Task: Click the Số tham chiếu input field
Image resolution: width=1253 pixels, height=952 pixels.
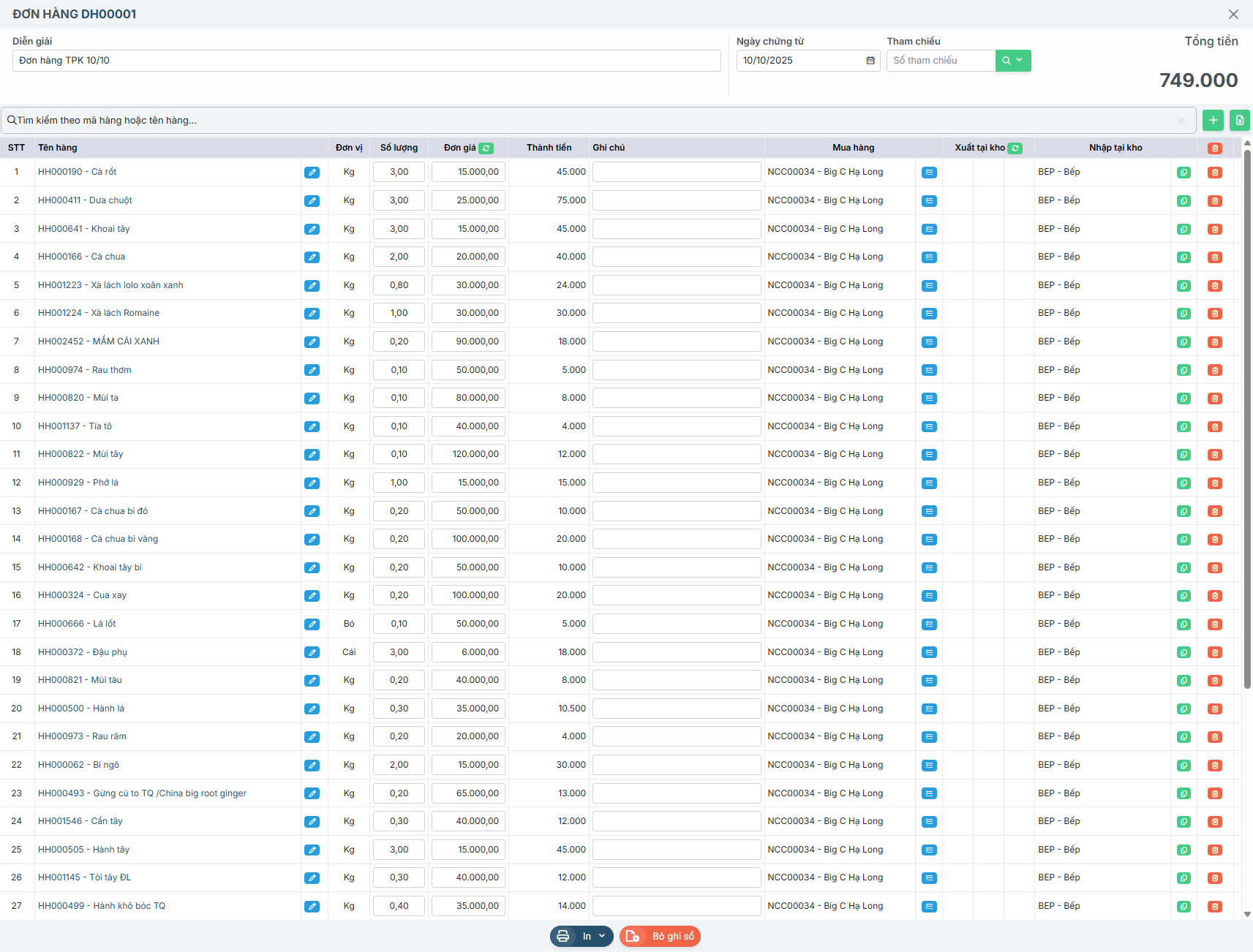Action: coord(941,61)
